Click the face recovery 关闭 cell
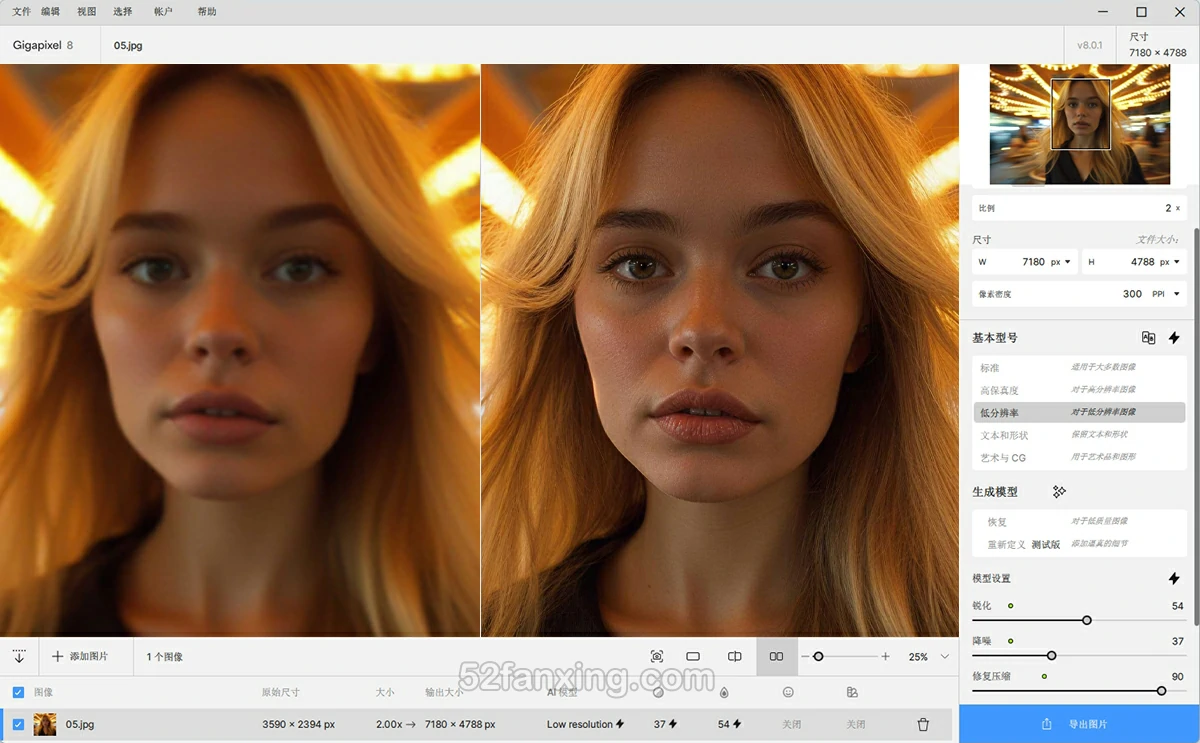The image size is (1200, 743). [792, 724]
